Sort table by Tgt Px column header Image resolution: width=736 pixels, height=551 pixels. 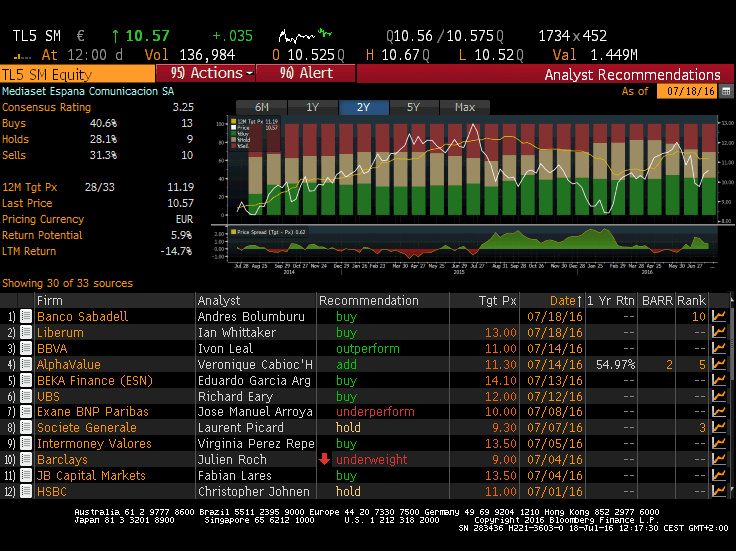coord(484,300)
